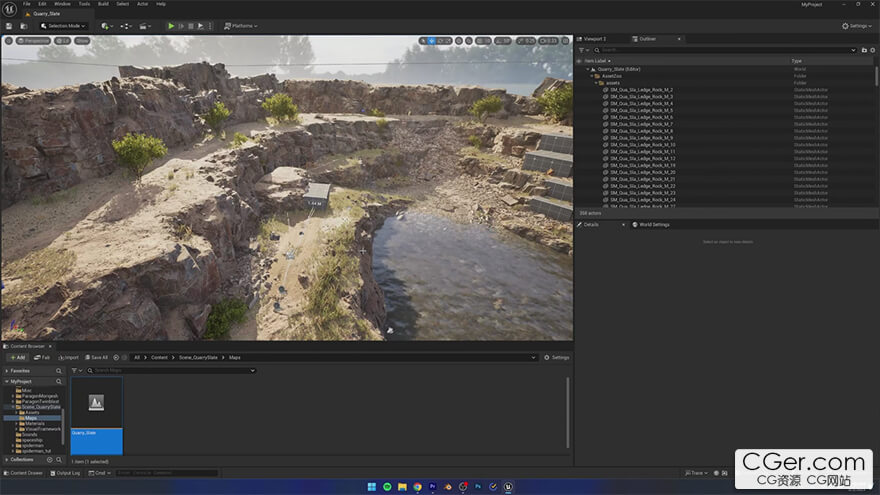The height and width of the screenshot is (495, 880).
Task: Click the Outliner add folder icon
Action: coord(864,50)
